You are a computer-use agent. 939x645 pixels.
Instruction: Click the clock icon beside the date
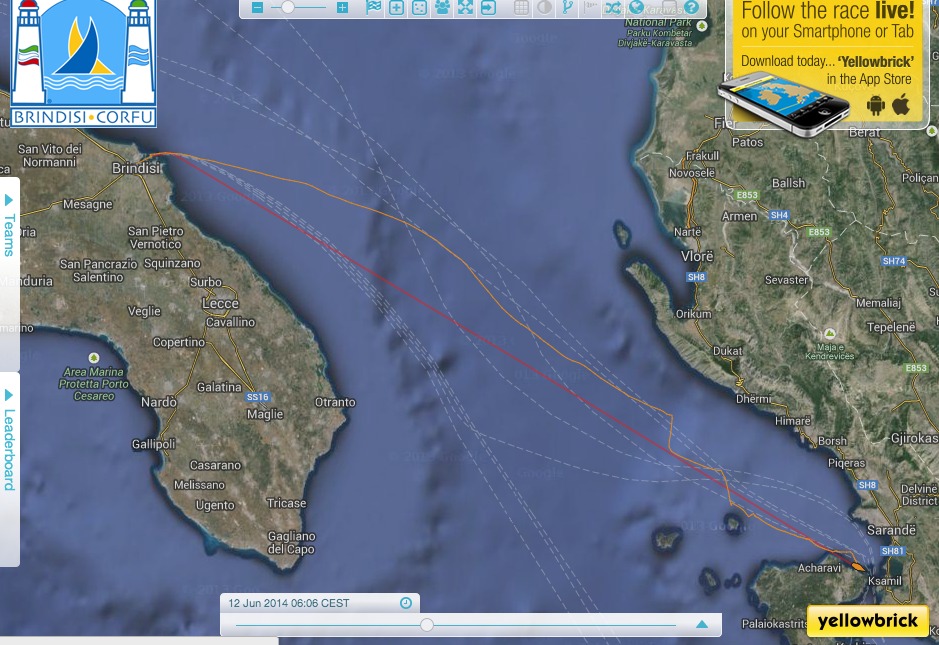406,603
